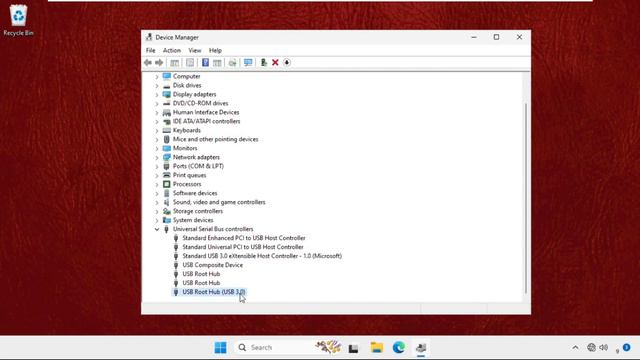640x360 pixels.
Task: Click the red X Uninstall device icon
Action: point(275,62)
